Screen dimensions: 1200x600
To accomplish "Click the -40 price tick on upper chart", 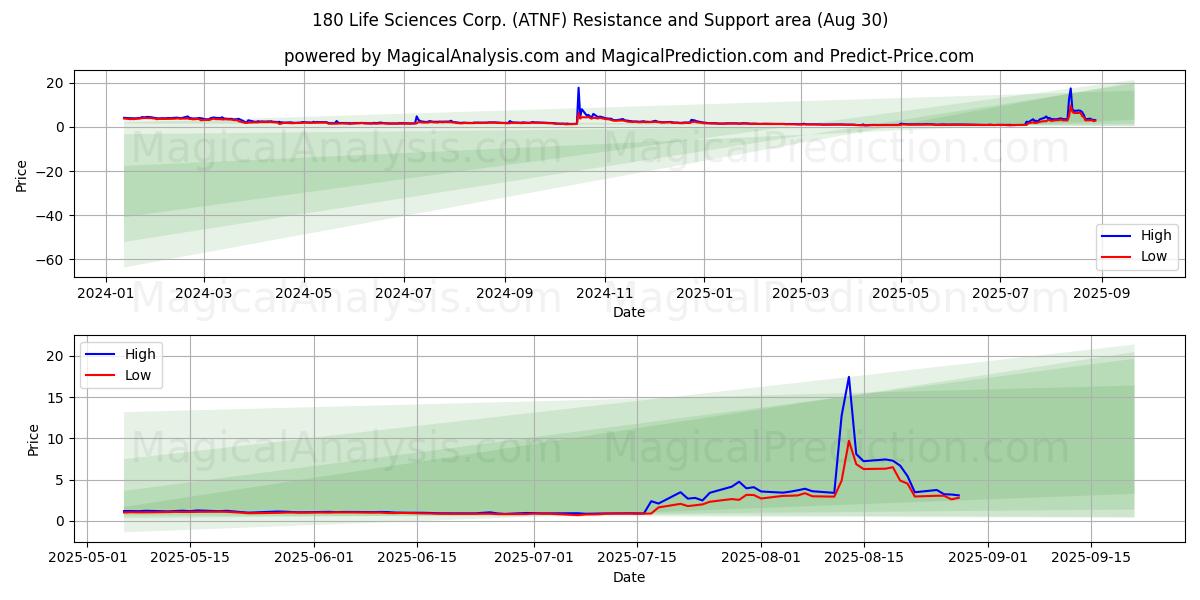I will 52,216.
